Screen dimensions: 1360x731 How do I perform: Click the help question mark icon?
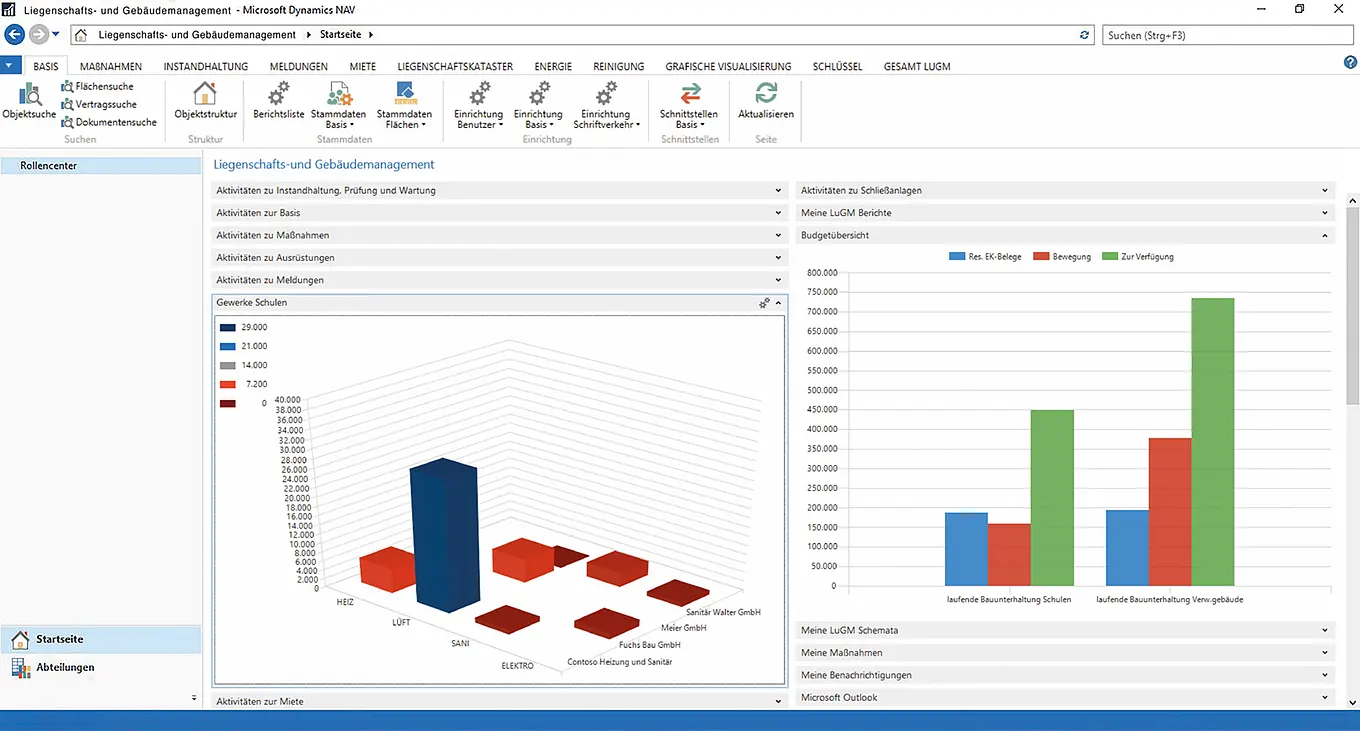(x=1350, y=63)
